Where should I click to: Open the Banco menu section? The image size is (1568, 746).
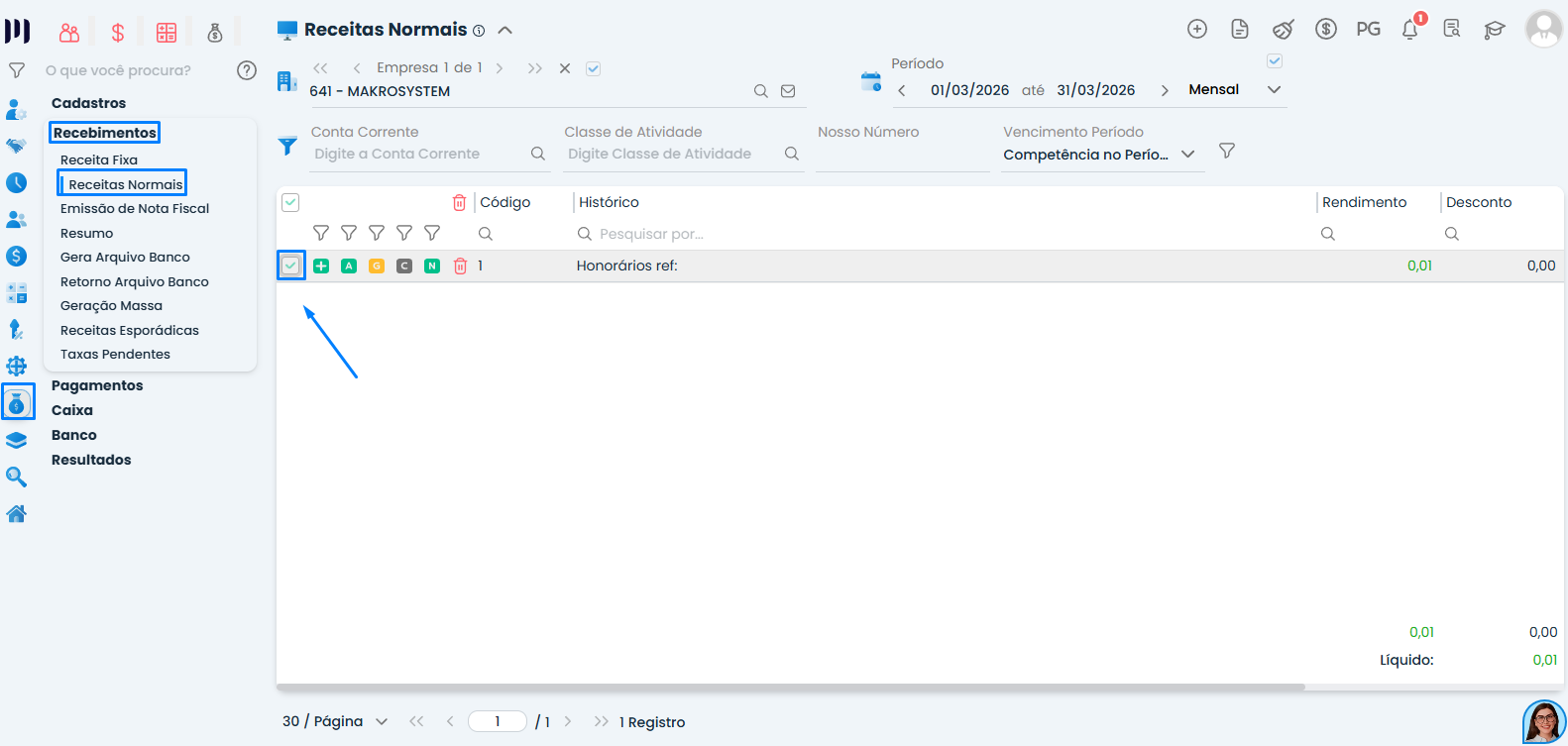pos(74,435)
